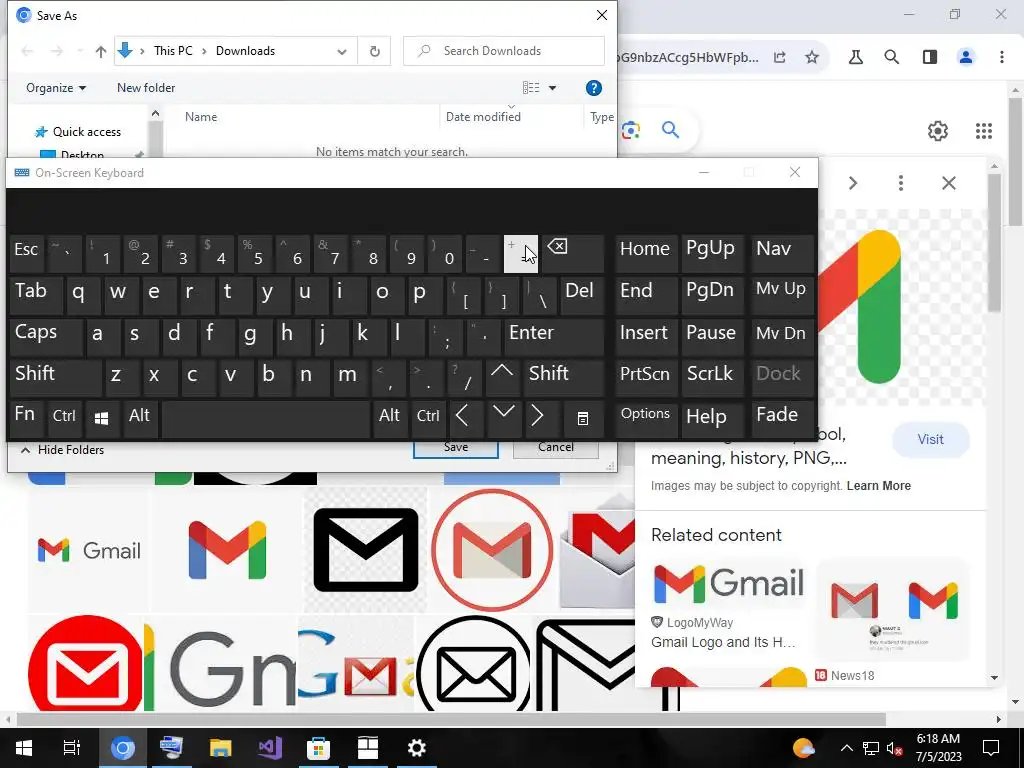Click the share icon in the address bar

click(x=780, y=57)
